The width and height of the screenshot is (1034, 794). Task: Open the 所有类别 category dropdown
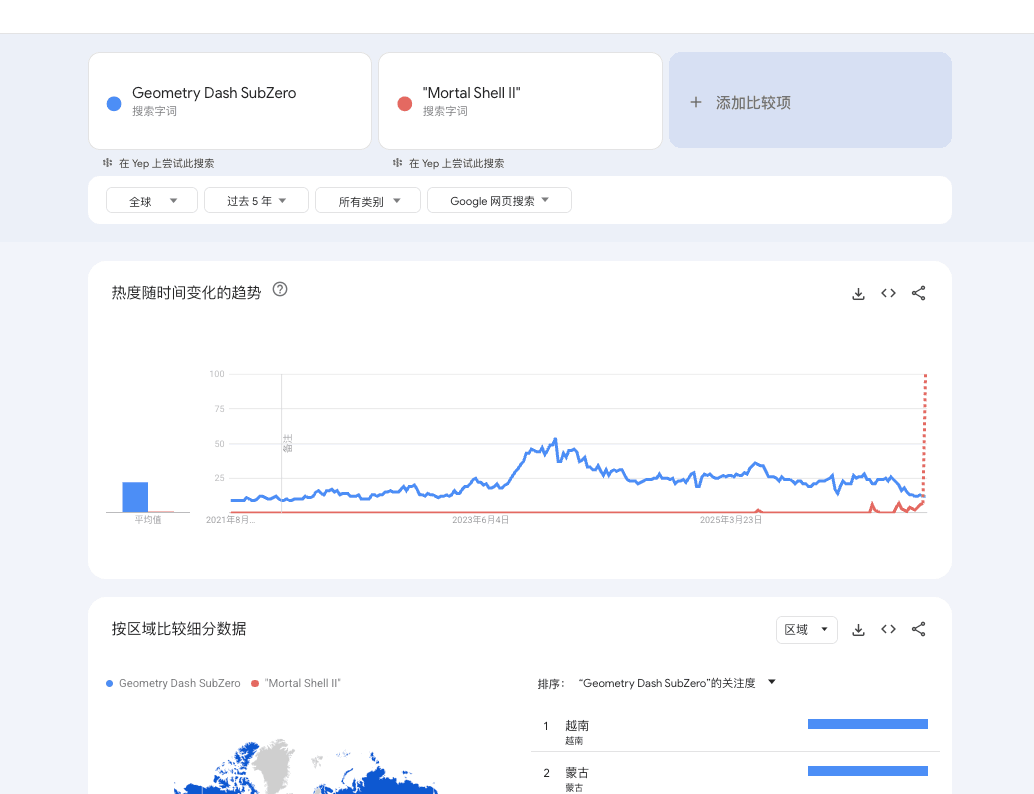[368, 200]
